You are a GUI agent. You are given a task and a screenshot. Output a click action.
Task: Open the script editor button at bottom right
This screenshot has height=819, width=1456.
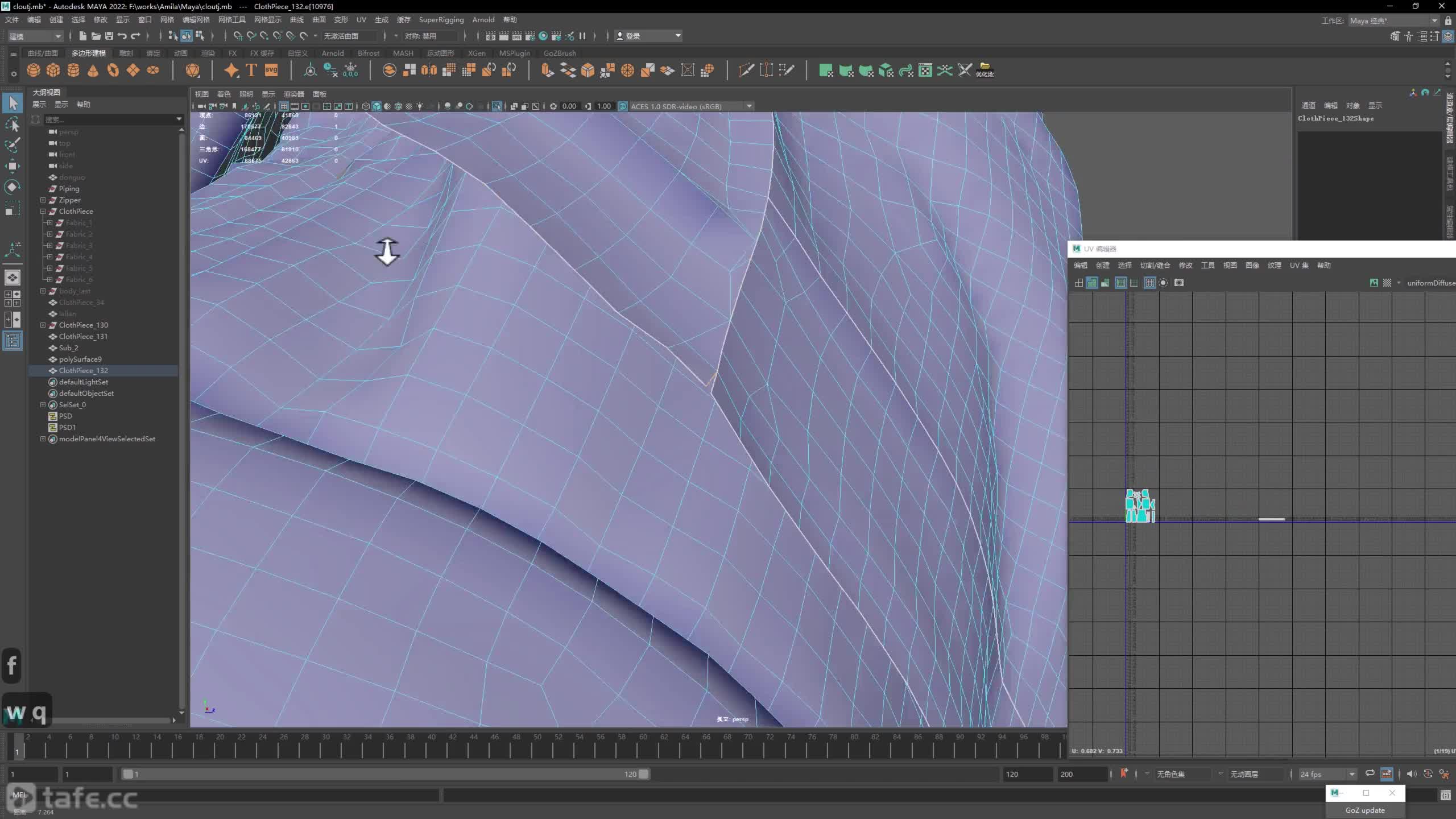[x=1445, y=795]
